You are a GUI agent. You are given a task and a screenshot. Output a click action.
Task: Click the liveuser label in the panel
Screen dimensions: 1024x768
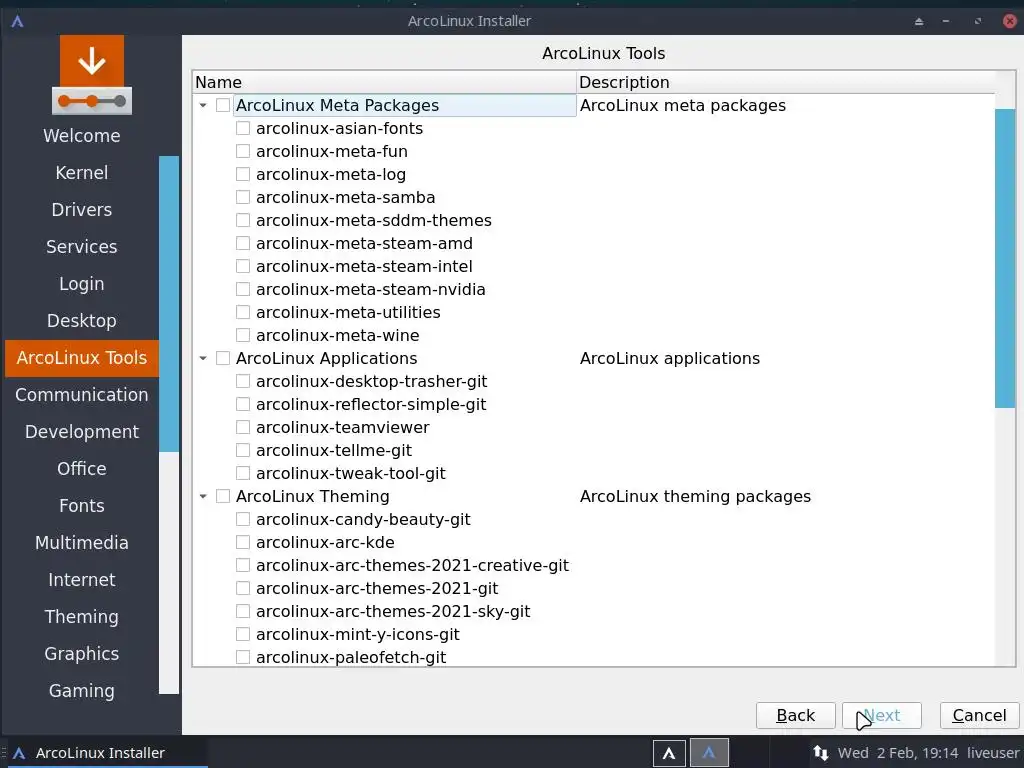click(993, 753)
